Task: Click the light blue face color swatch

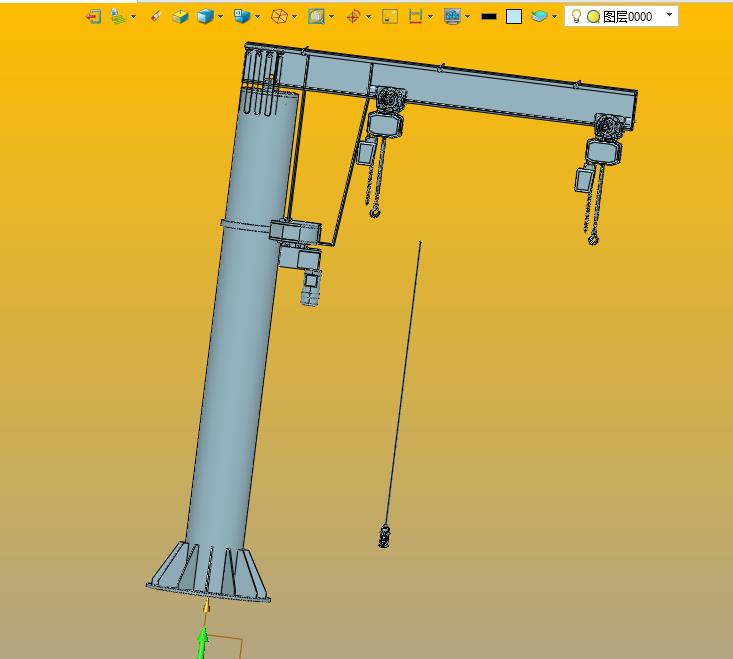Action: click(514, 17)
